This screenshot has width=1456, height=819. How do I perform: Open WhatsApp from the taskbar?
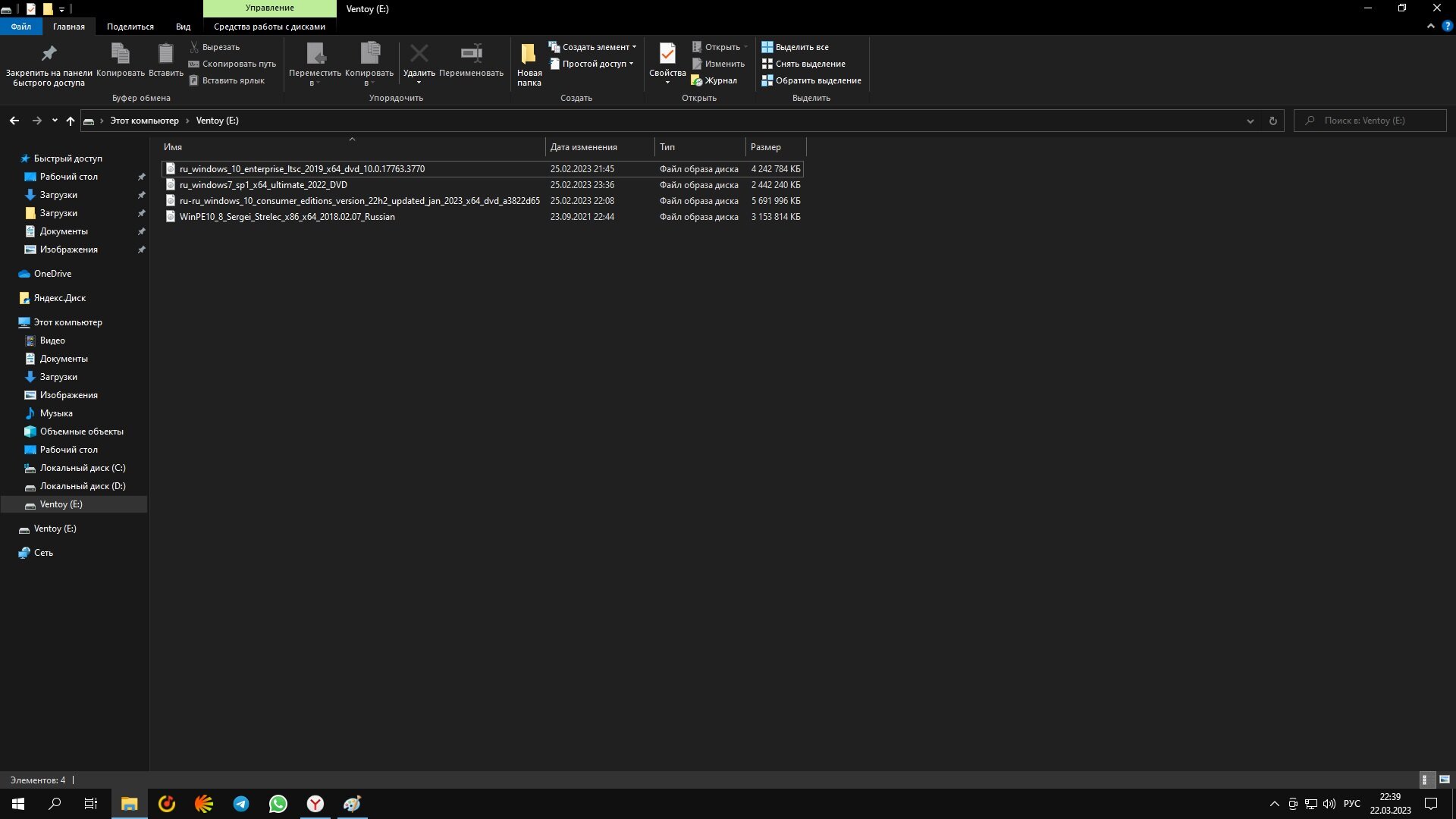click(278, 804)
